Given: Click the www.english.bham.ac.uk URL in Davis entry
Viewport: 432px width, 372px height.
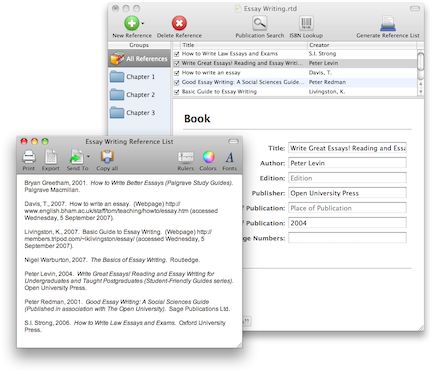Looking at the screenshot, I should coord(106,211).
